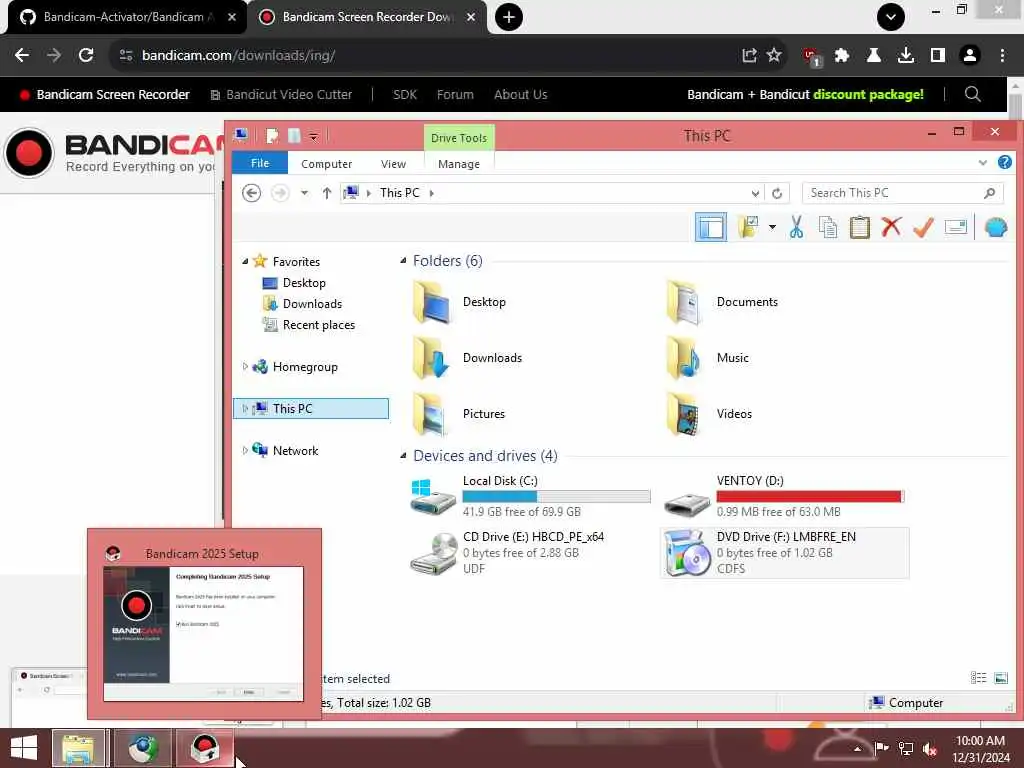Click Chrome address bar URL
This screenshot has width=1024, height=768.
coord(239,56)
